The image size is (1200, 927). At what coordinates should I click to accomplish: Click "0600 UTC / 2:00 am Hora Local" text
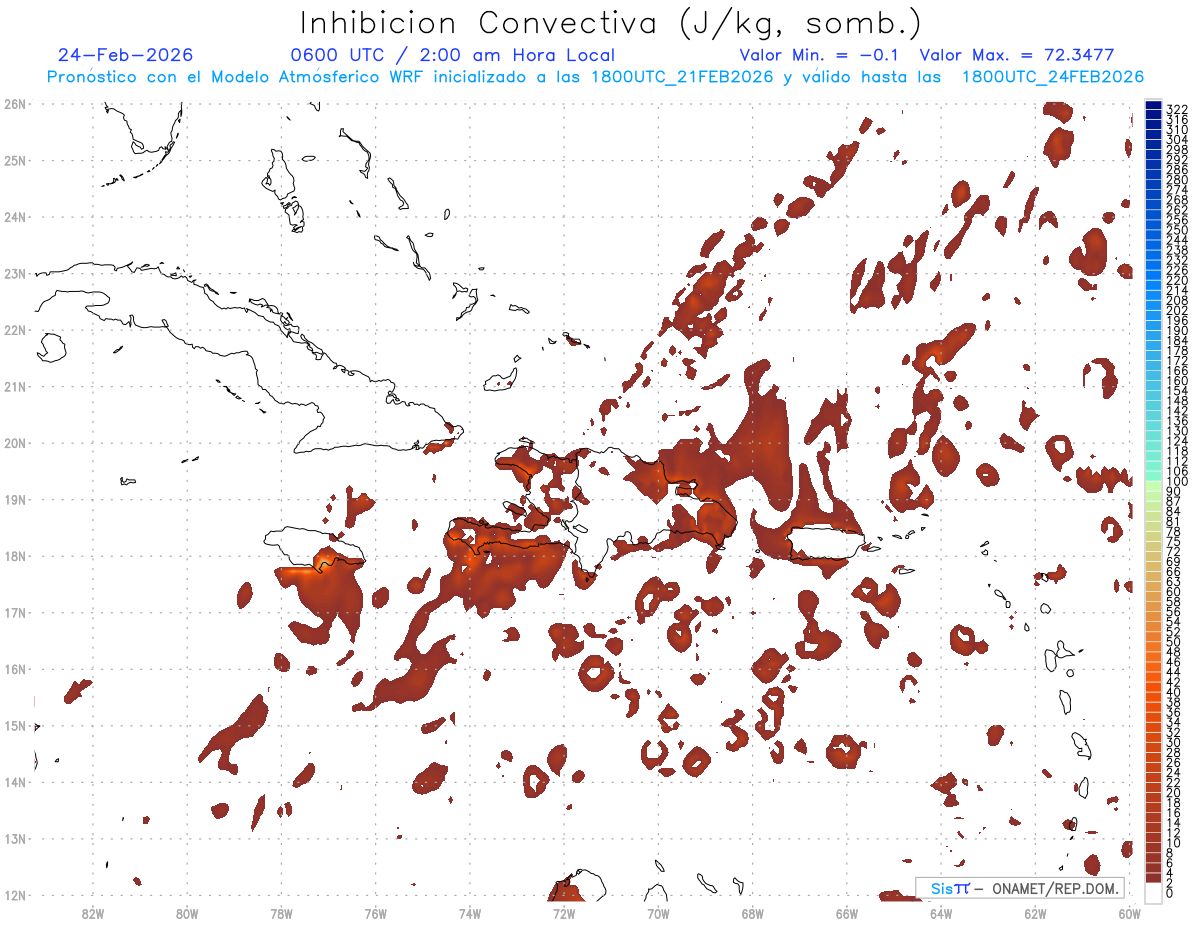452,55
